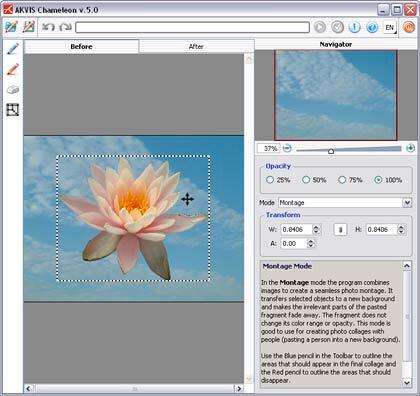Screen dimensions: 420x396
Task: Click the AKVIS Chameleon title bar logo
Action: coord(8,10)
